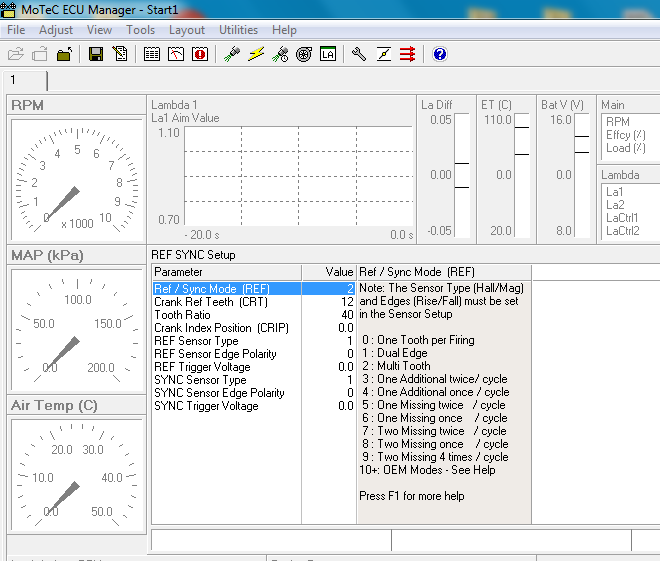Open the ignition lightning bolt icon
This screenshot has width=660, height=561.
point(256,54)
